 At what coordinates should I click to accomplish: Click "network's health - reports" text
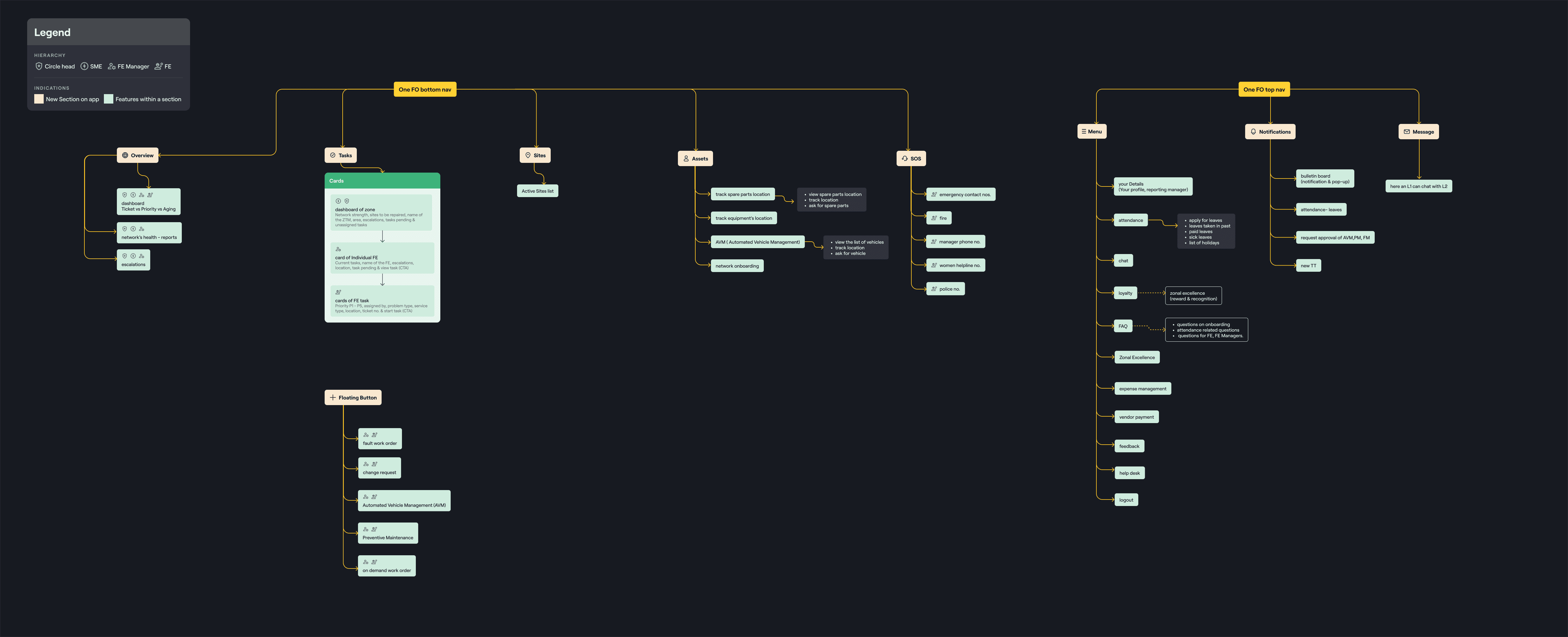click(x=149, y=237)
